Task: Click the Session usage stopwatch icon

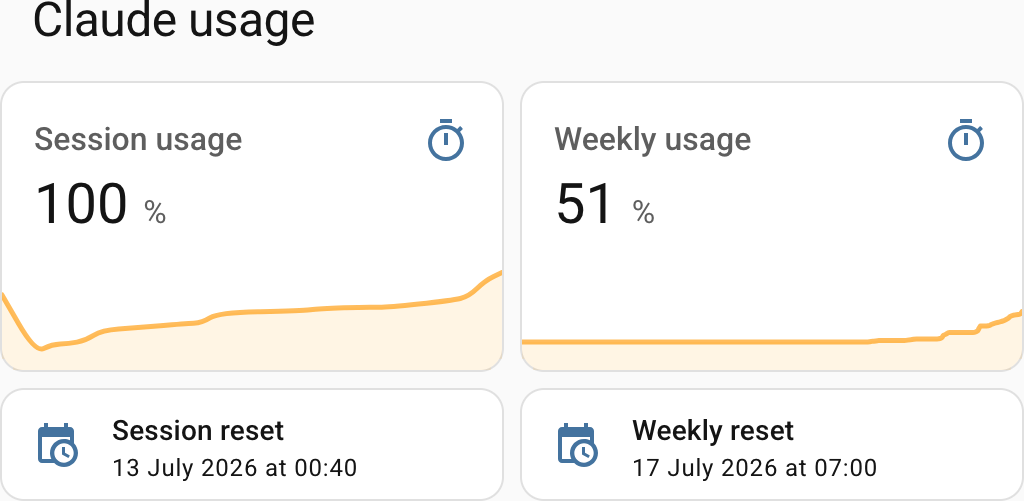Action: [446, 140]
